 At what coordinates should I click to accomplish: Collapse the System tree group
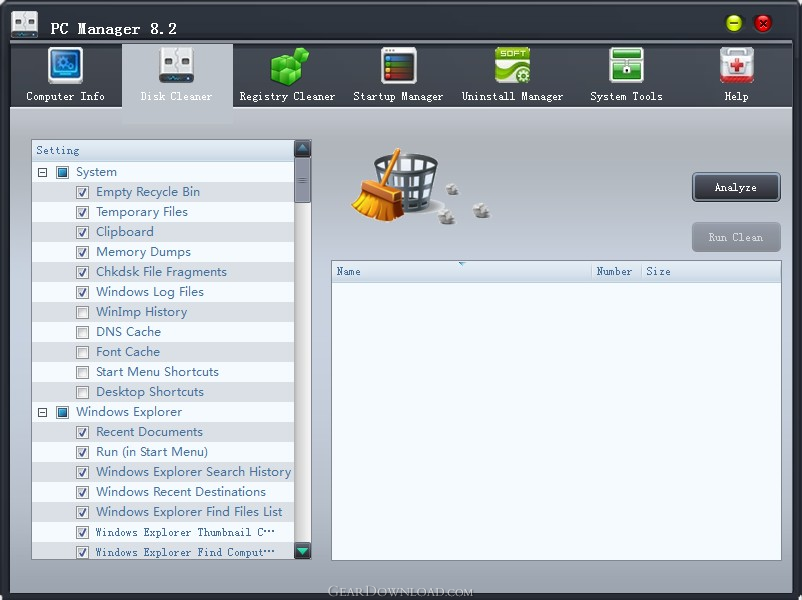click(42, 172)
